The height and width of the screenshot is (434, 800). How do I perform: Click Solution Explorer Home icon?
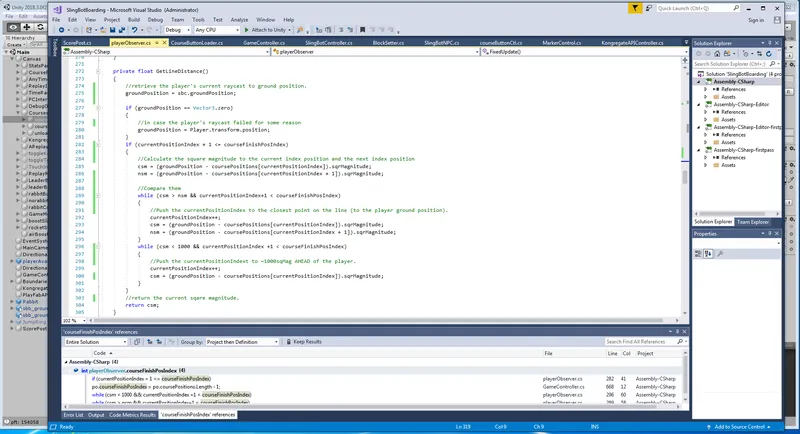pyautogui.click(x=717, y=54)
